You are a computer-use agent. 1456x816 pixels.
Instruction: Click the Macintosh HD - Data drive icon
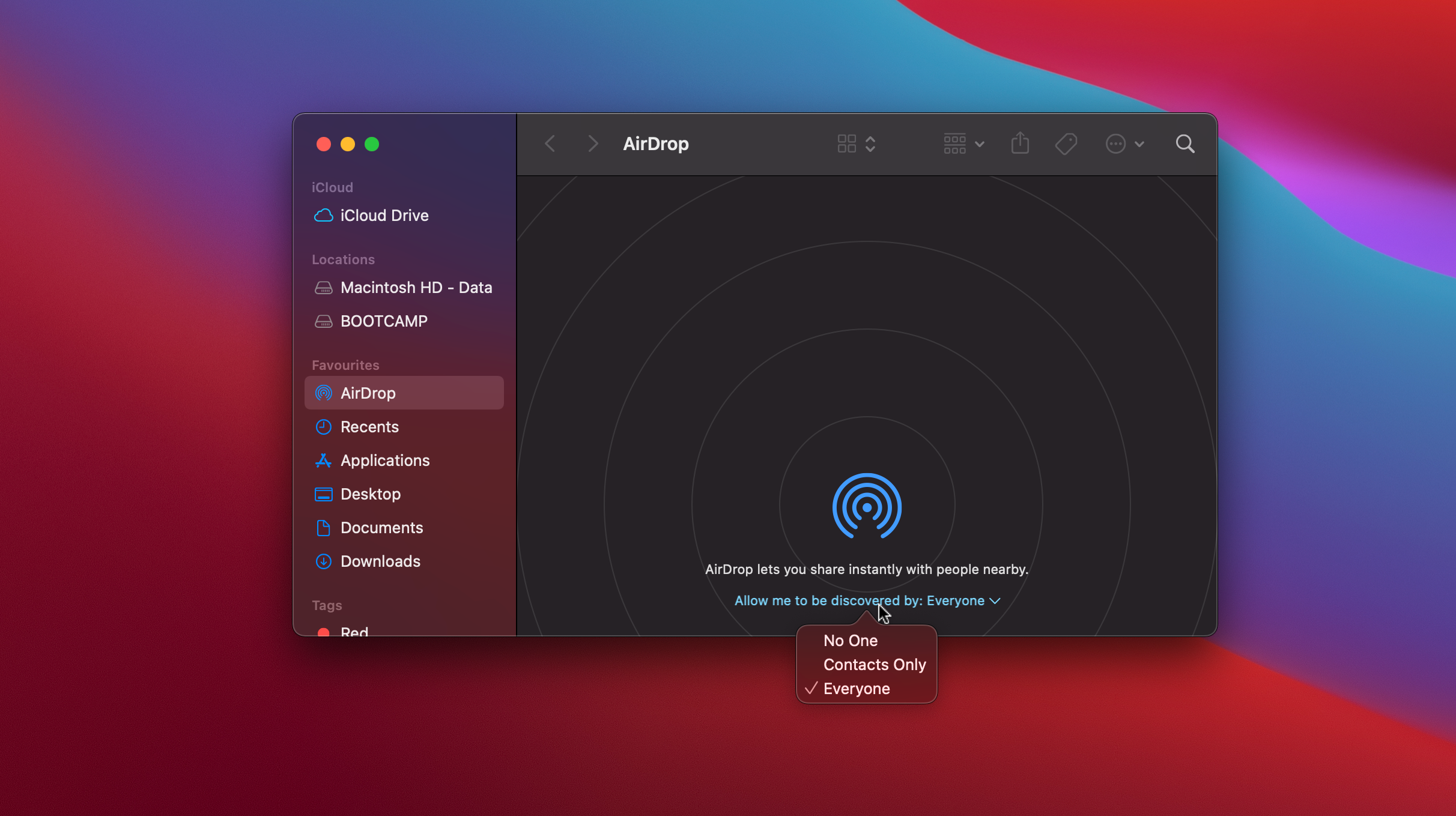pos(324,288)
